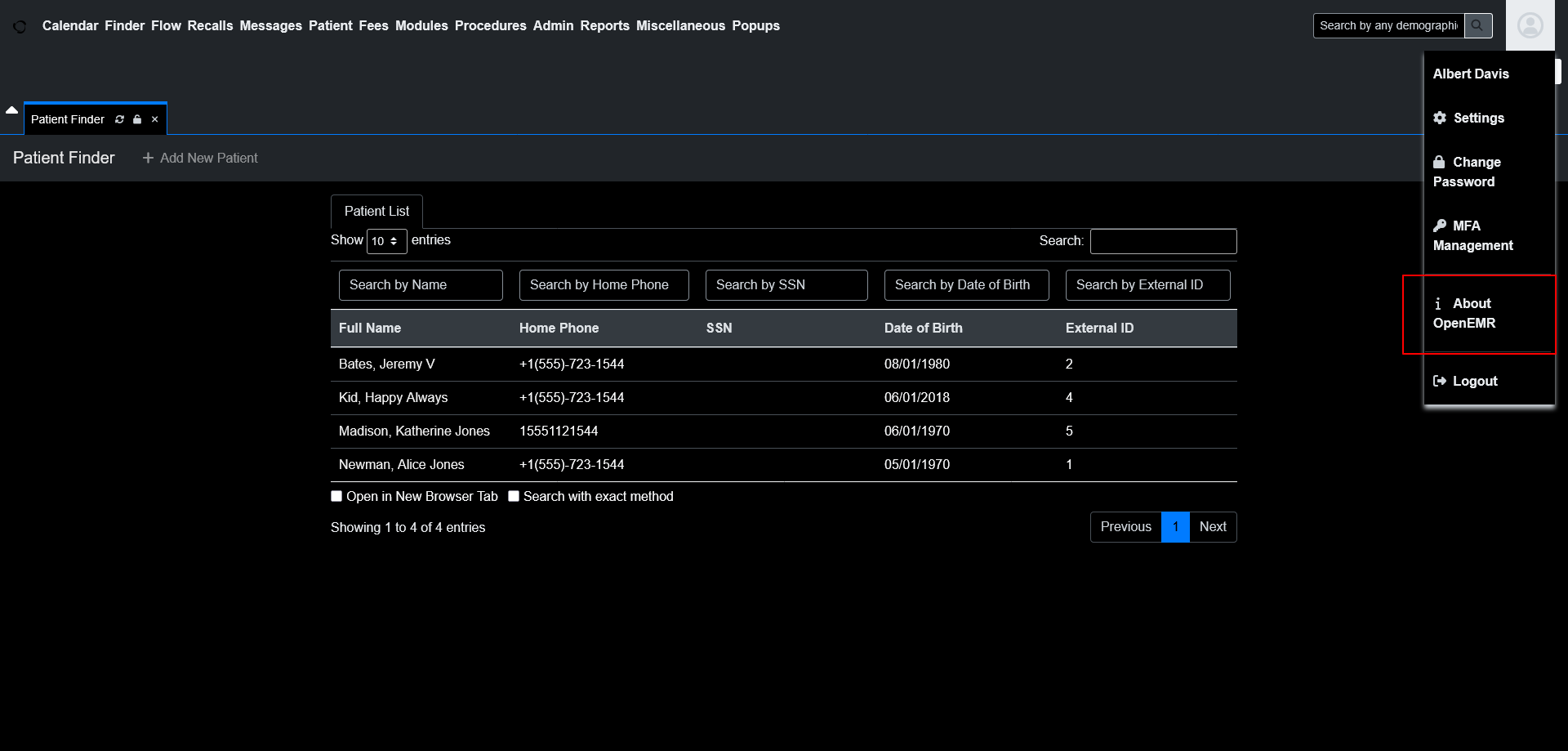Click the OpenEMR logo spinner icon
Image resolution: width=1568 pixels, height=751 pixels.
pyautogui.click(x=20, y=26)
